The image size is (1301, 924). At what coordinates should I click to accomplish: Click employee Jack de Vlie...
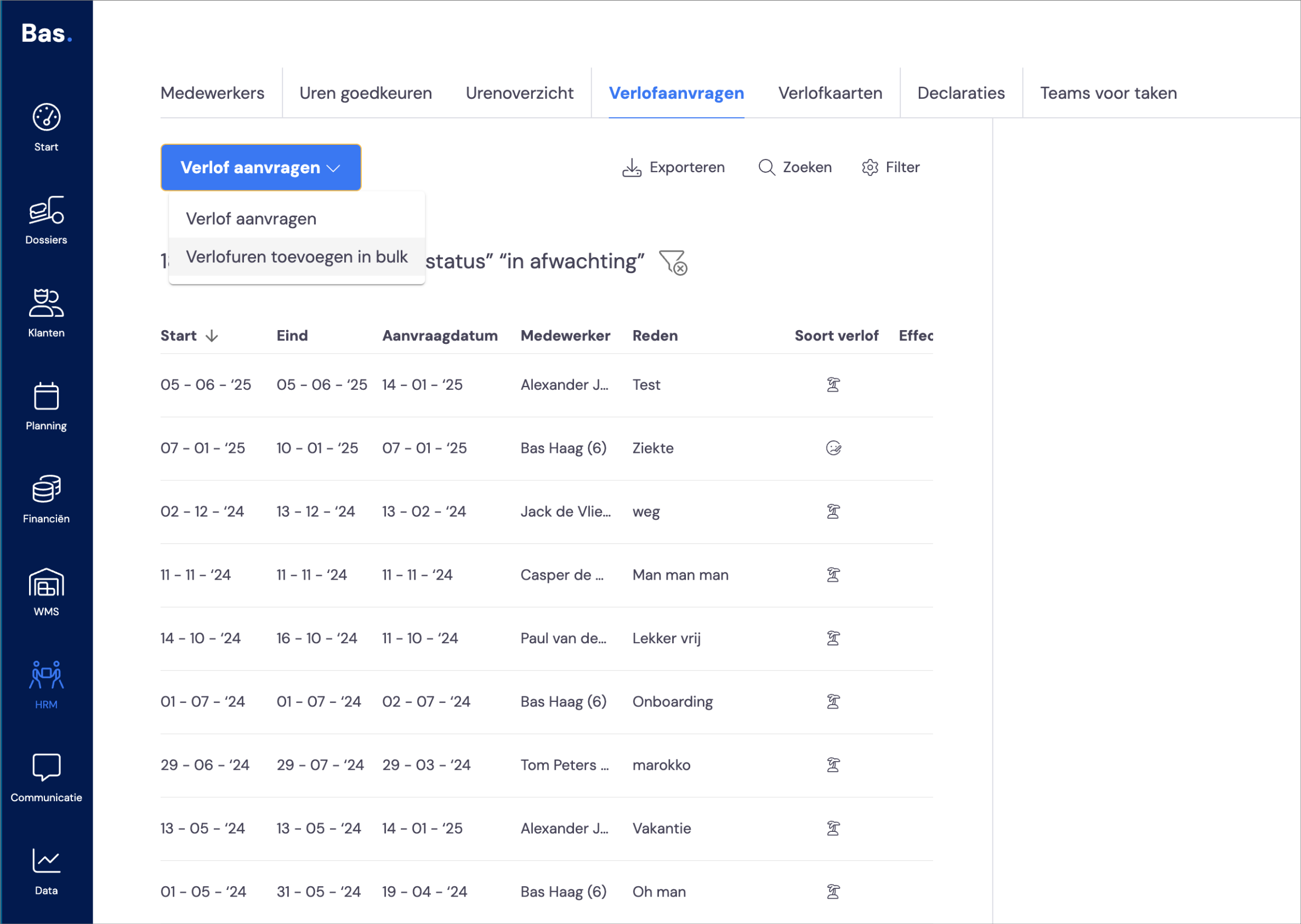pos(565,512)
